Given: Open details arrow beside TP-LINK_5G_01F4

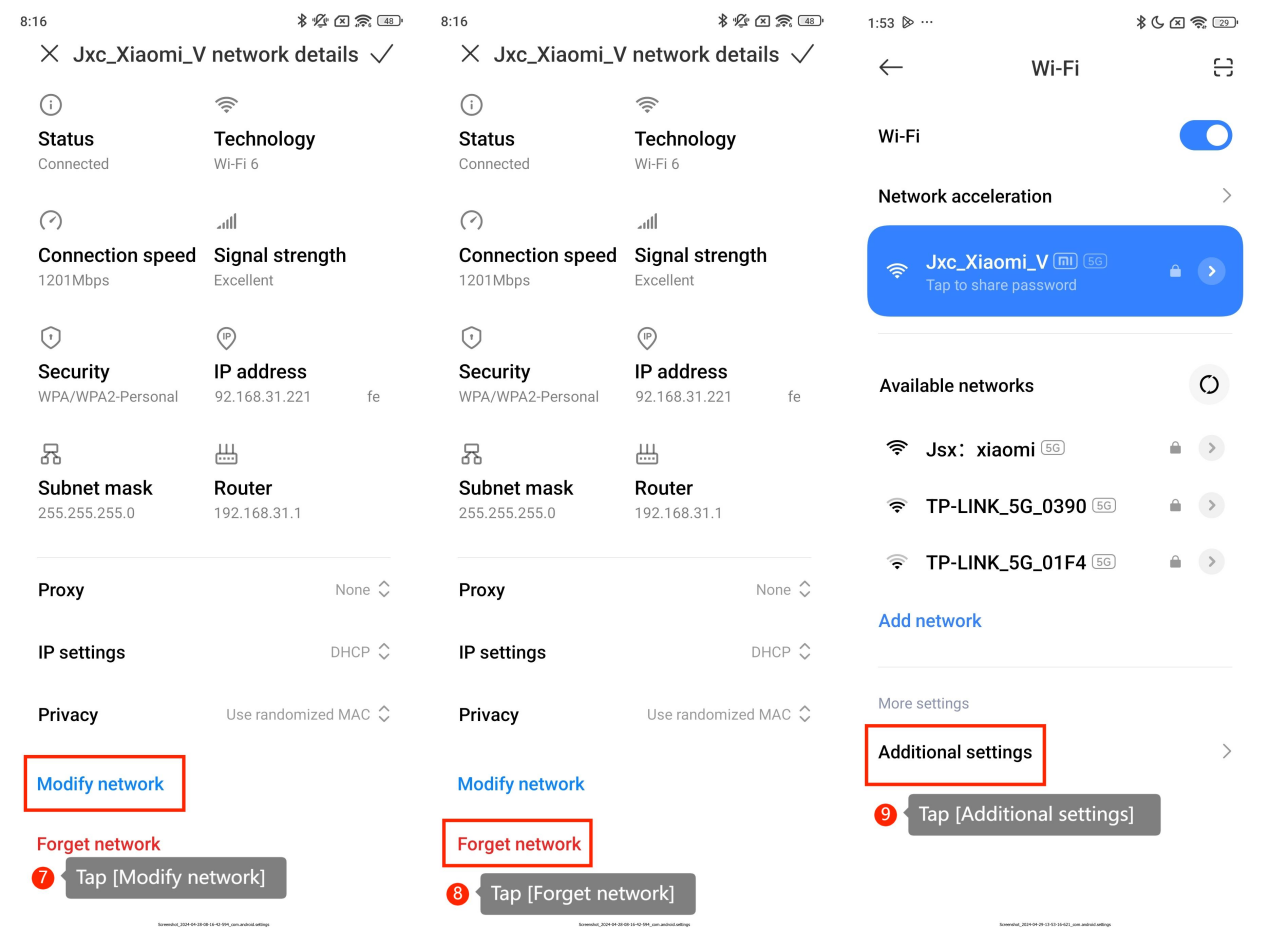Looking at the screenshot, I should [1211, 561].
